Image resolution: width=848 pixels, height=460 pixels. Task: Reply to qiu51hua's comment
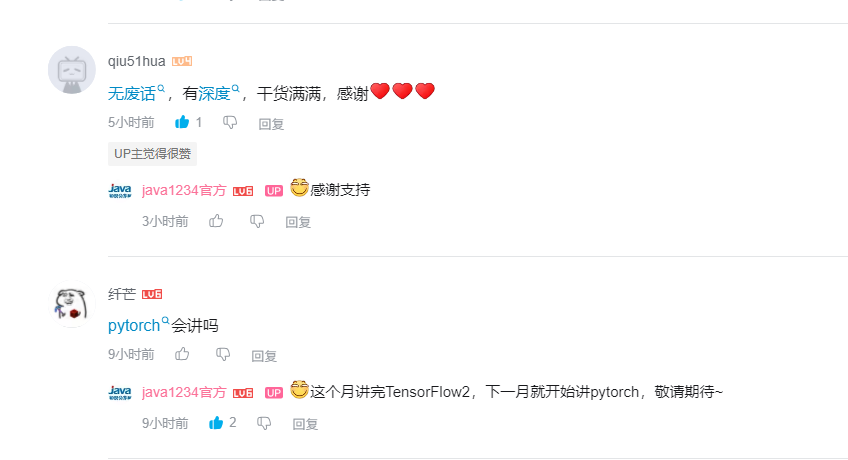pos(271,124)
